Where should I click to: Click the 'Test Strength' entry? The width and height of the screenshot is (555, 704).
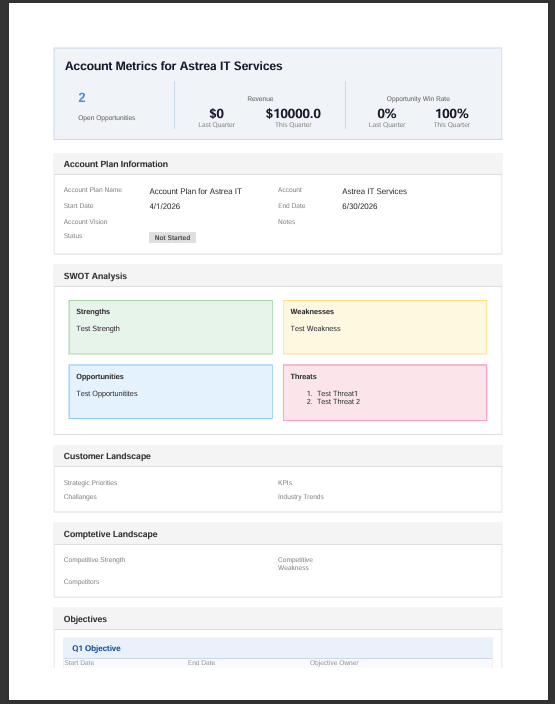click(98, 329)
